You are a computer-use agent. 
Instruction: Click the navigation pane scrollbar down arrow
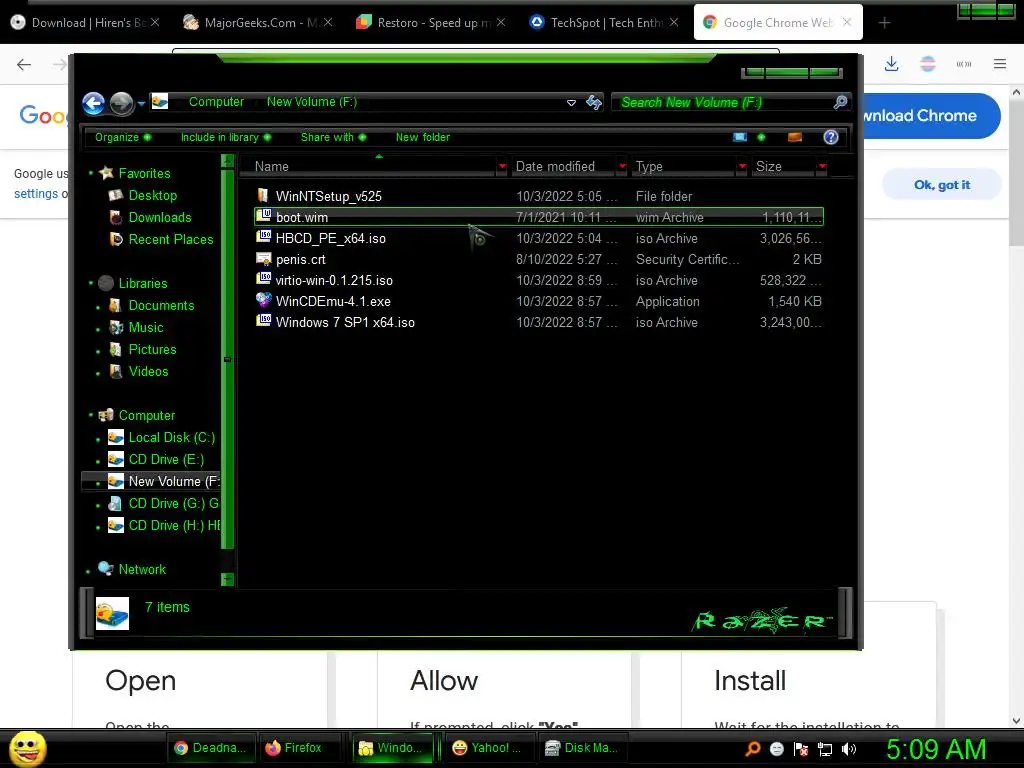[x=227, y=579]
